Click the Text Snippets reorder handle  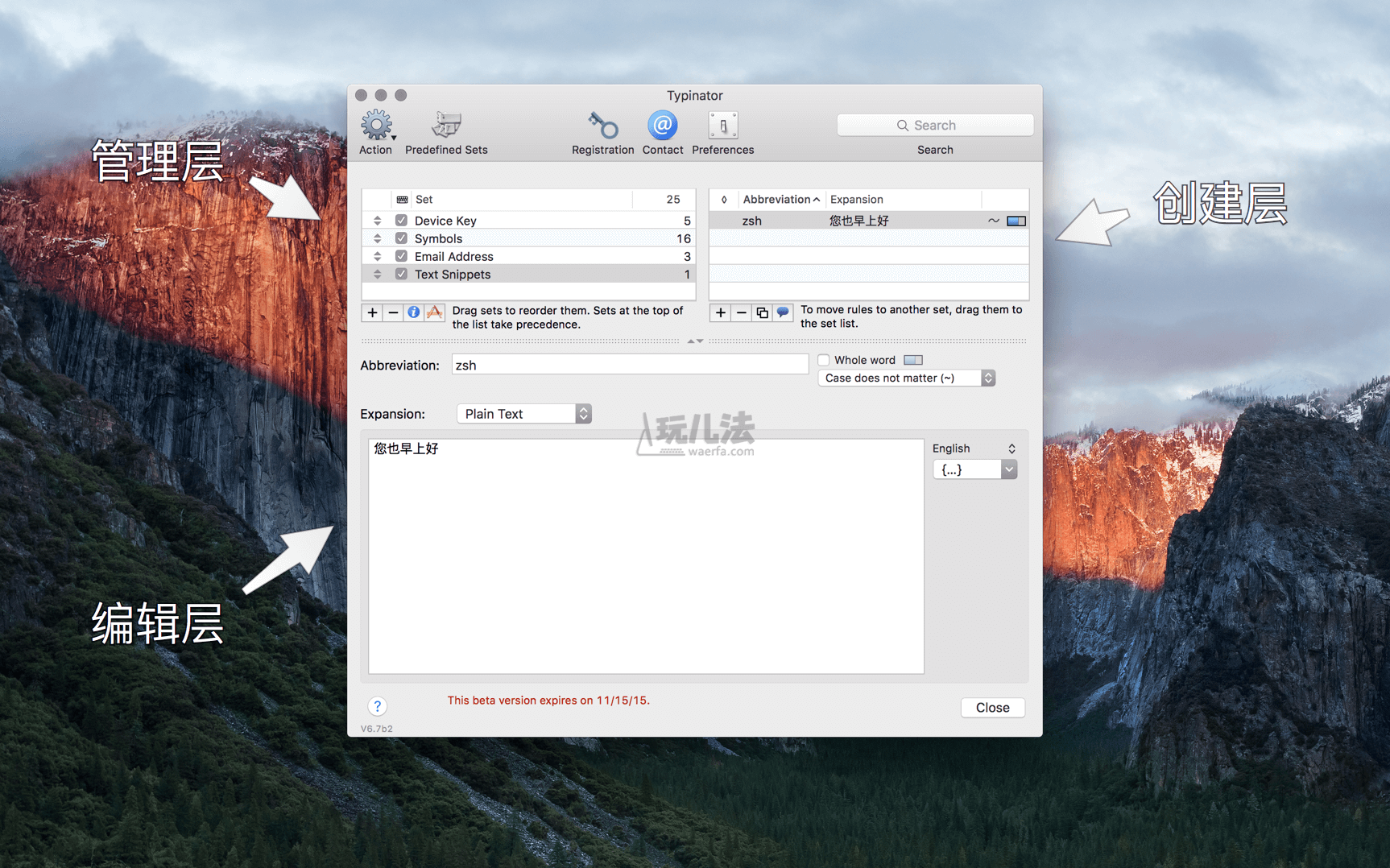[377, 274]
